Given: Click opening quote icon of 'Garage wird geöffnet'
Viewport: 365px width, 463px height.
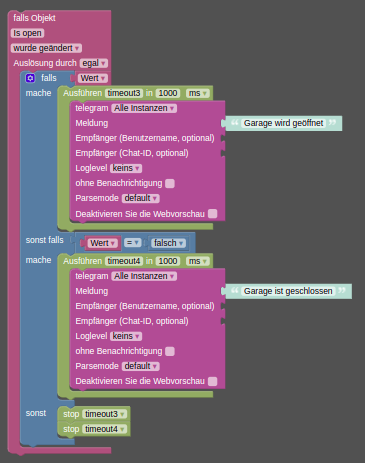Looking at the screenshot, I should 235,123.
